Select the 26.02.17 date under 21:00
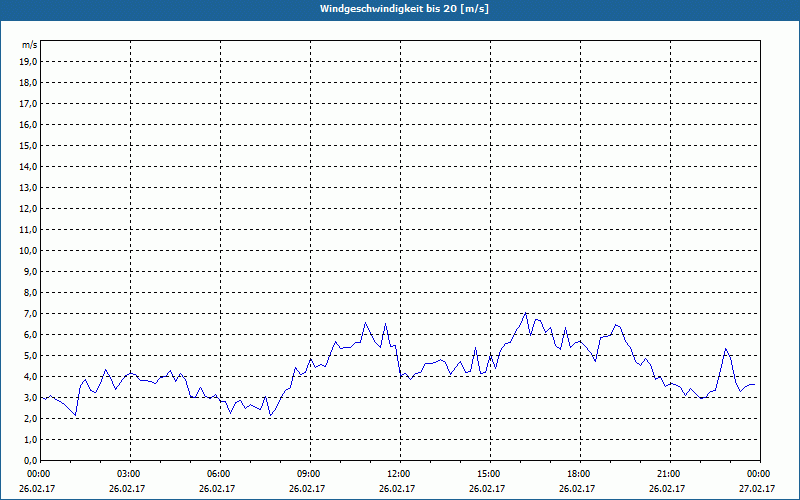Viewport: 800px width, 500px height. point(667,488)
